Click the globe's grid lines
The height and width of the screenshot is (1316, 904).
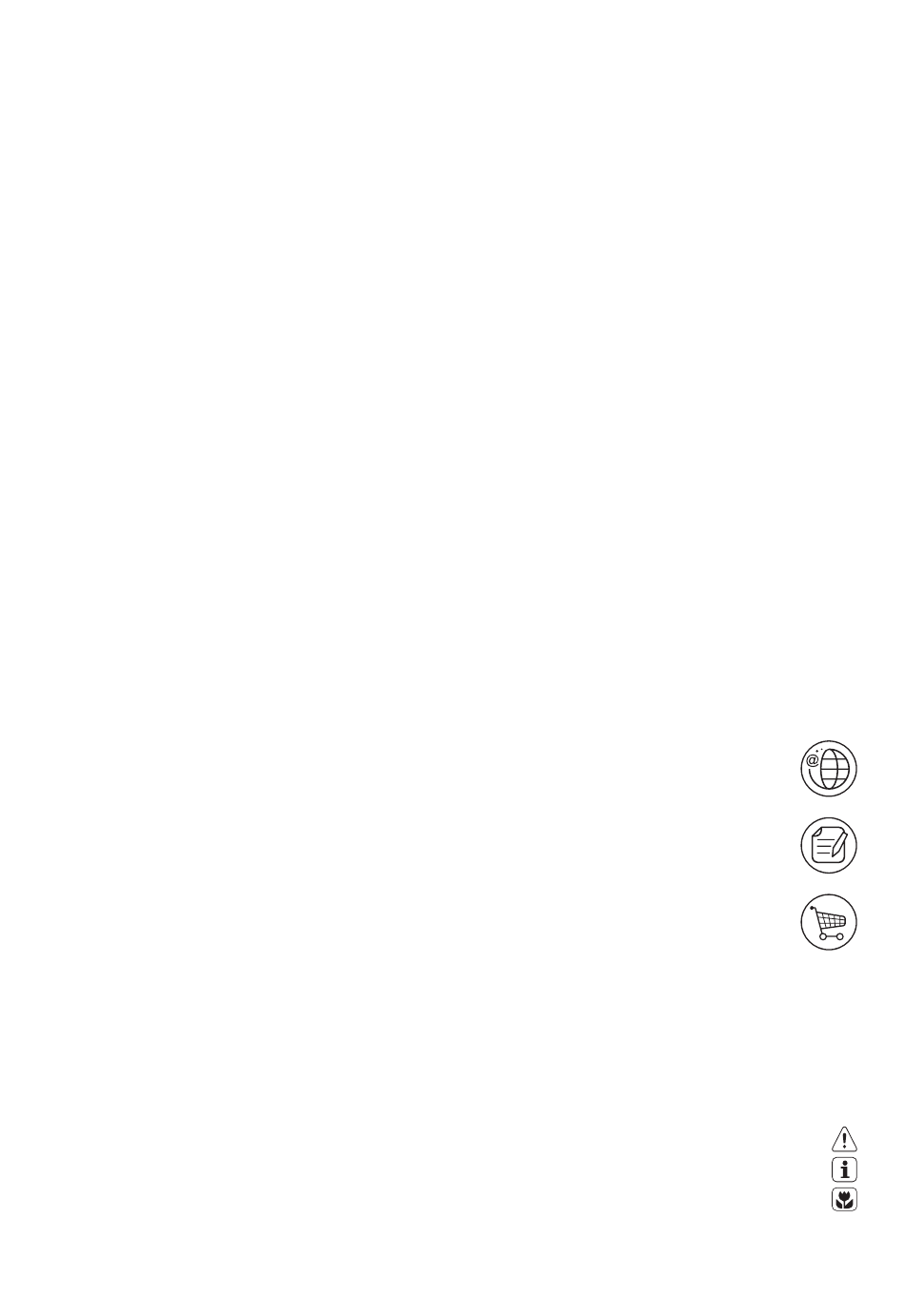click(x=834, y=770)
